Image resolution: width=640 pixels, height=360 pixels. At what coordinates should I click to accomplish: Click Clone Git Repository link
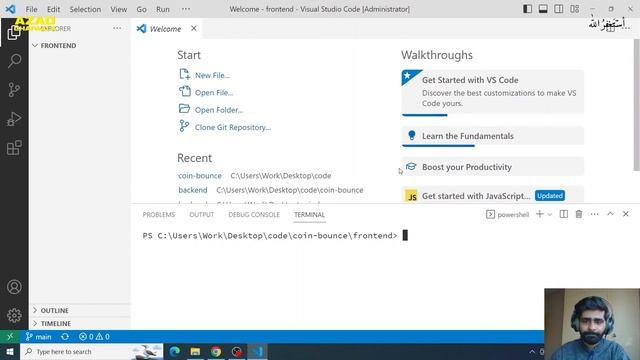click(233, 127)
